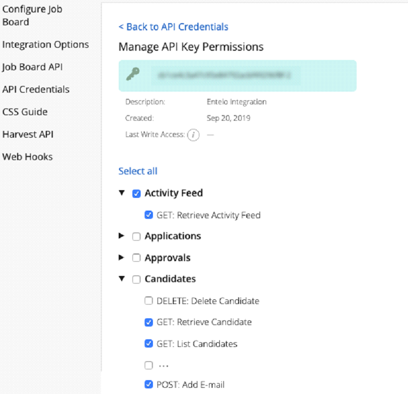408x394 pixels.
Task: Uncheck GET: Retrieve Activity Feed checkbox
Action: click(x=149, y=215)
